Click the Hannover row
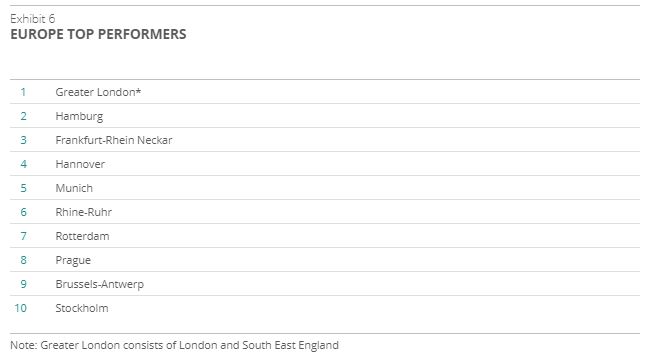The height and width of the screenshot is (361, 649). [325, 164]
